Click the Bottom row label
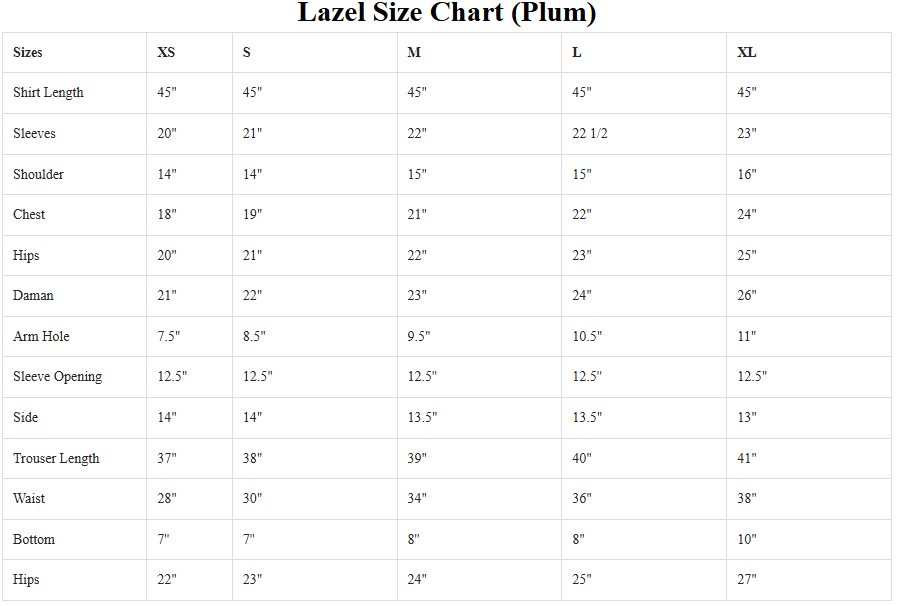The image size is (901, 606). [x=34, y=540]
